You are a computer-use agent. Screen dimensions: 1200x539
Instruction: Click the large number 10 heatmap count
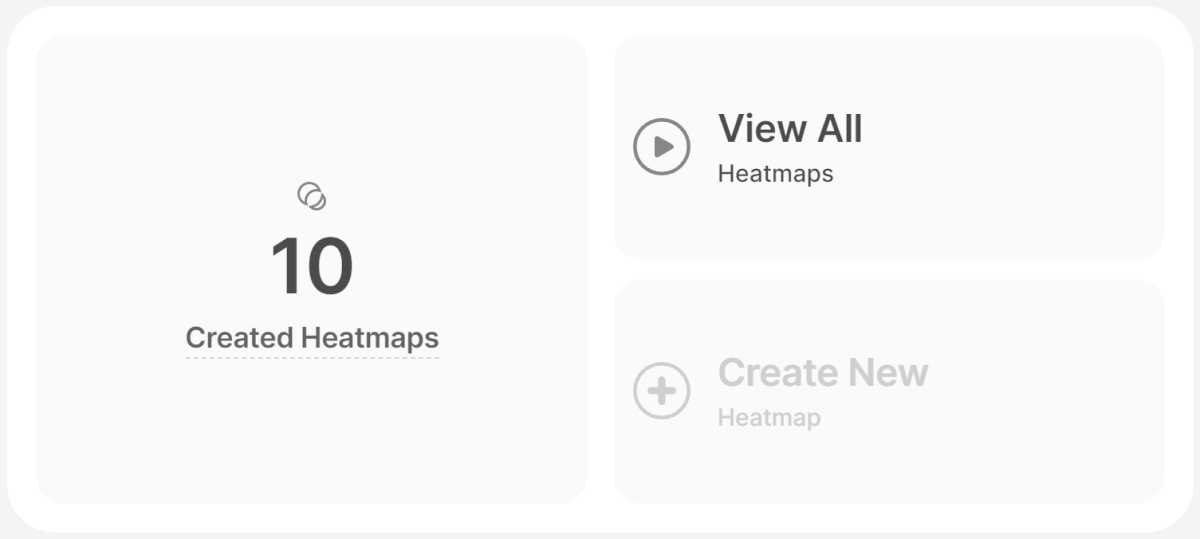[x=312, y=267]
